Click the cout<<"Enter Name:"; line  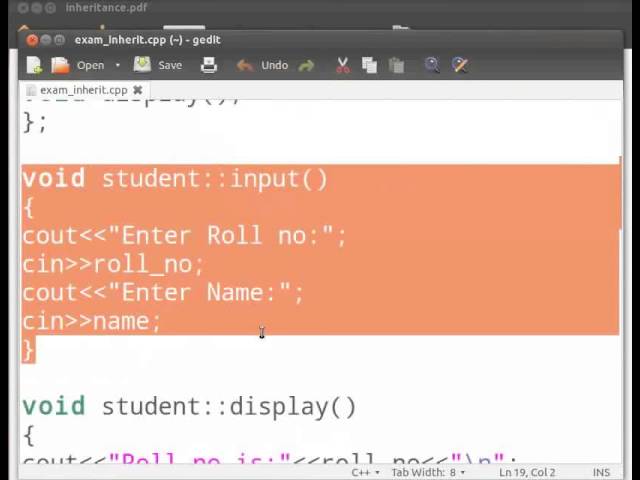click(163, 293)
